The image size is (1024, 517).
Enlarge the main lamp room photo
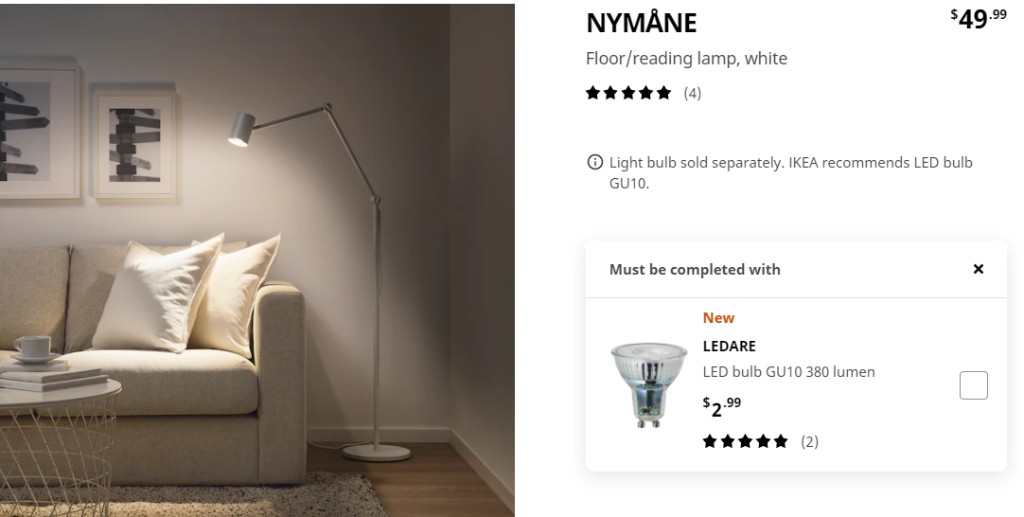pos(257,260)
